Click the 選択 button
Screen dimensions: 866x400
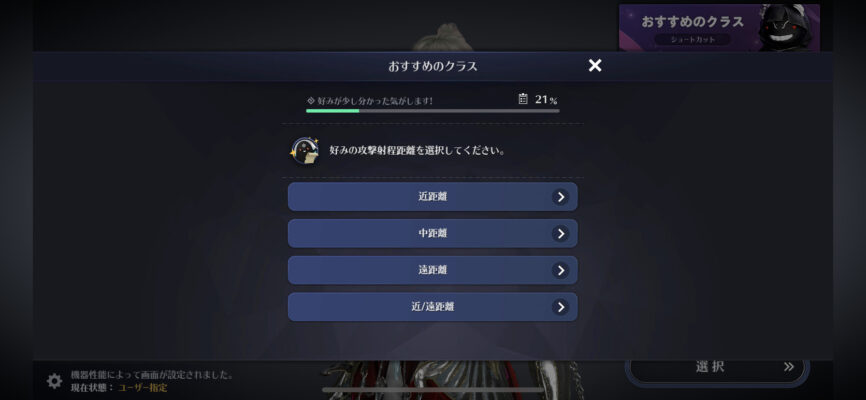point(717,368)
